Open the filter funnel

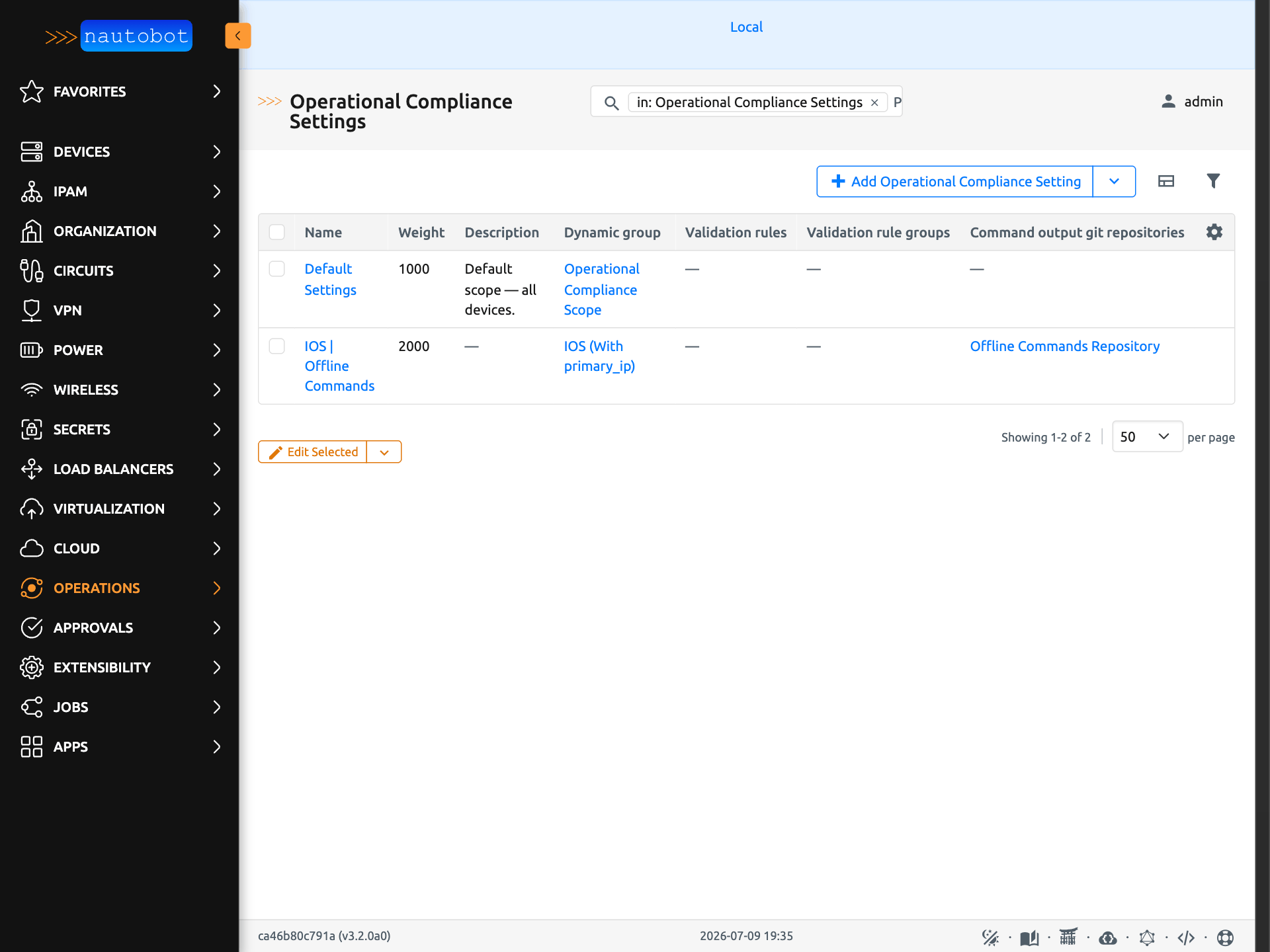1213,181
